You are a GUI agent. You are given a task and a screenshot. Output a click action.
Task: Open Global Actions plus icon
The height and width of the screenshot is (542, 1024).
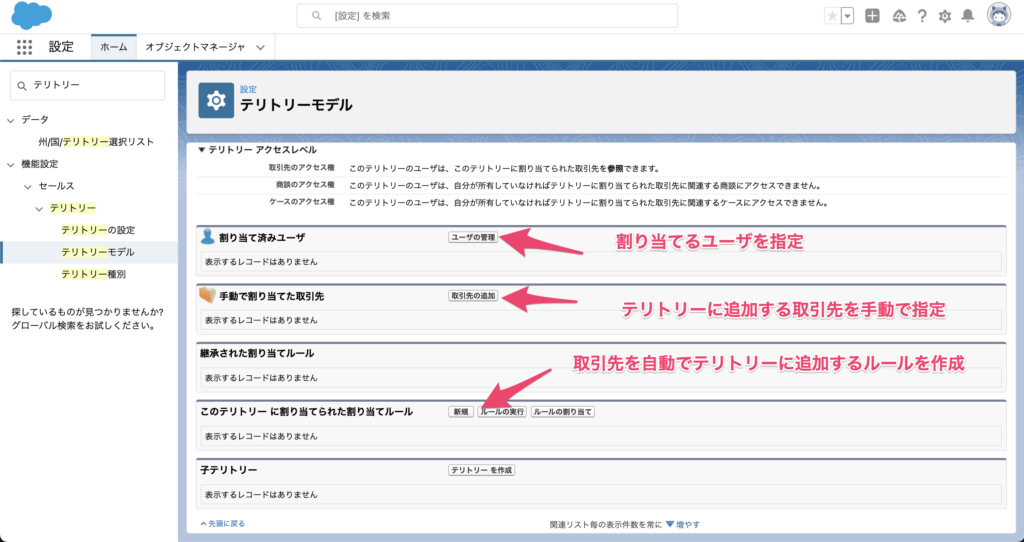(x=872, y=16)
